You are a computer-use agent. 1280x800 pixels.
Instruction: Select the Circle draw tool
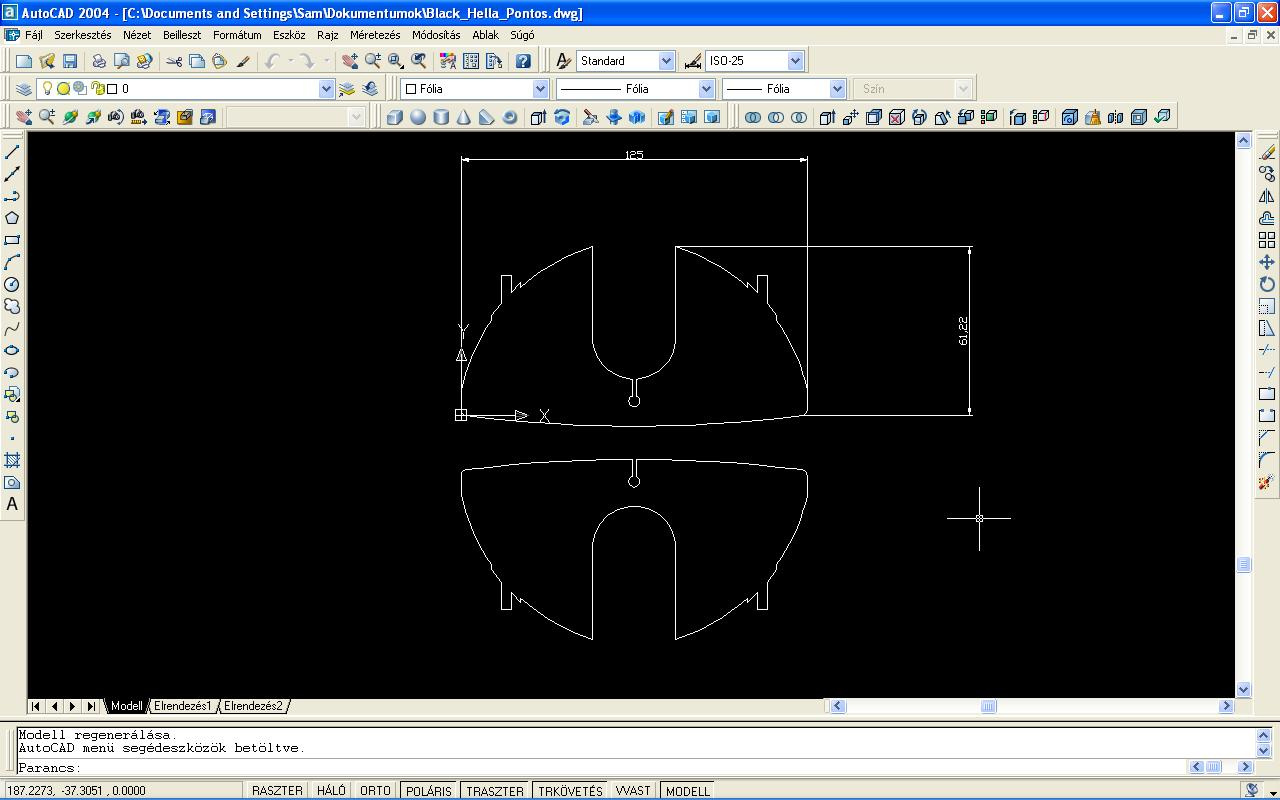(12, 284)
